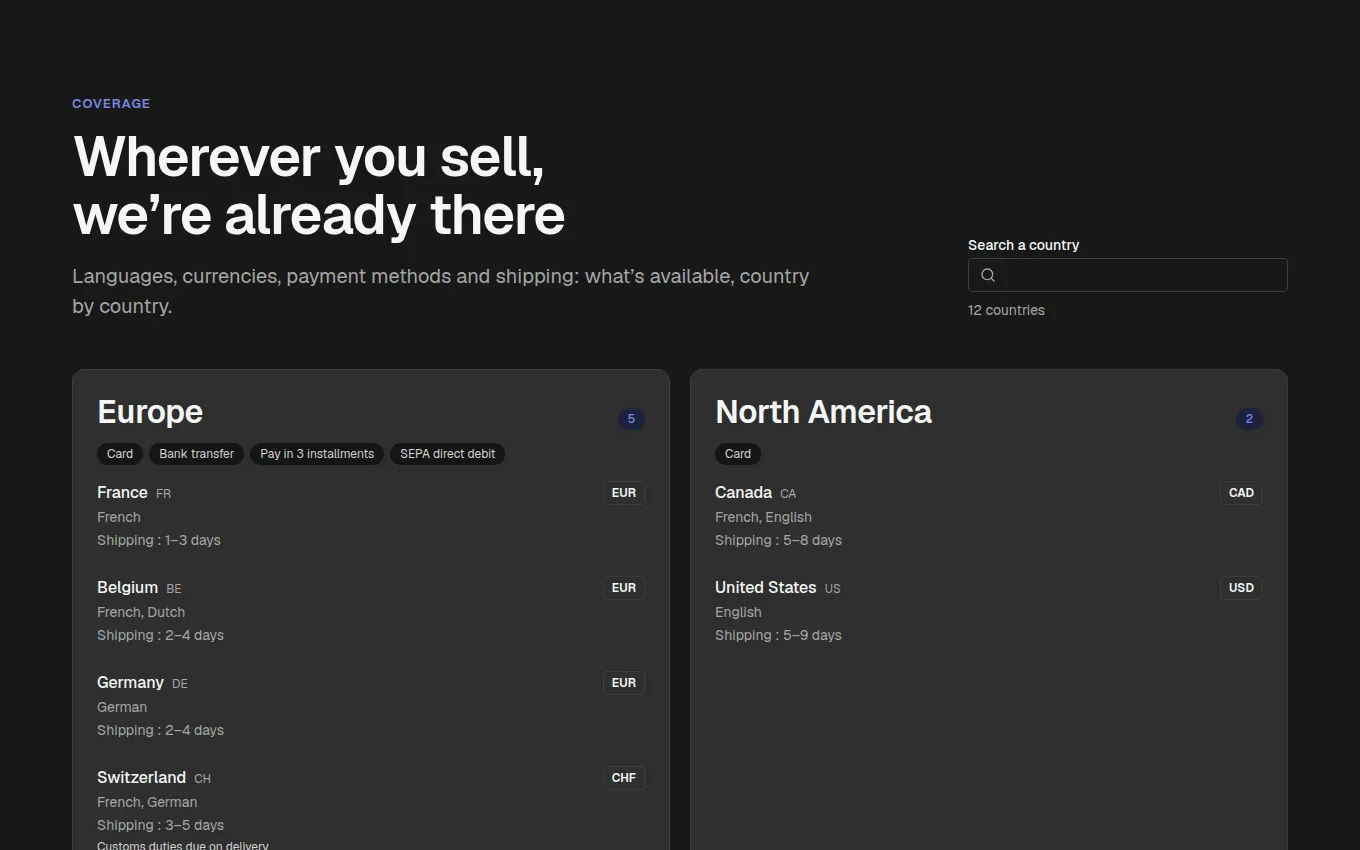The height and width of the screenshot is (850, 1360).
Task: Click the Europe count badge showing 5
Action: click(631, 419)
